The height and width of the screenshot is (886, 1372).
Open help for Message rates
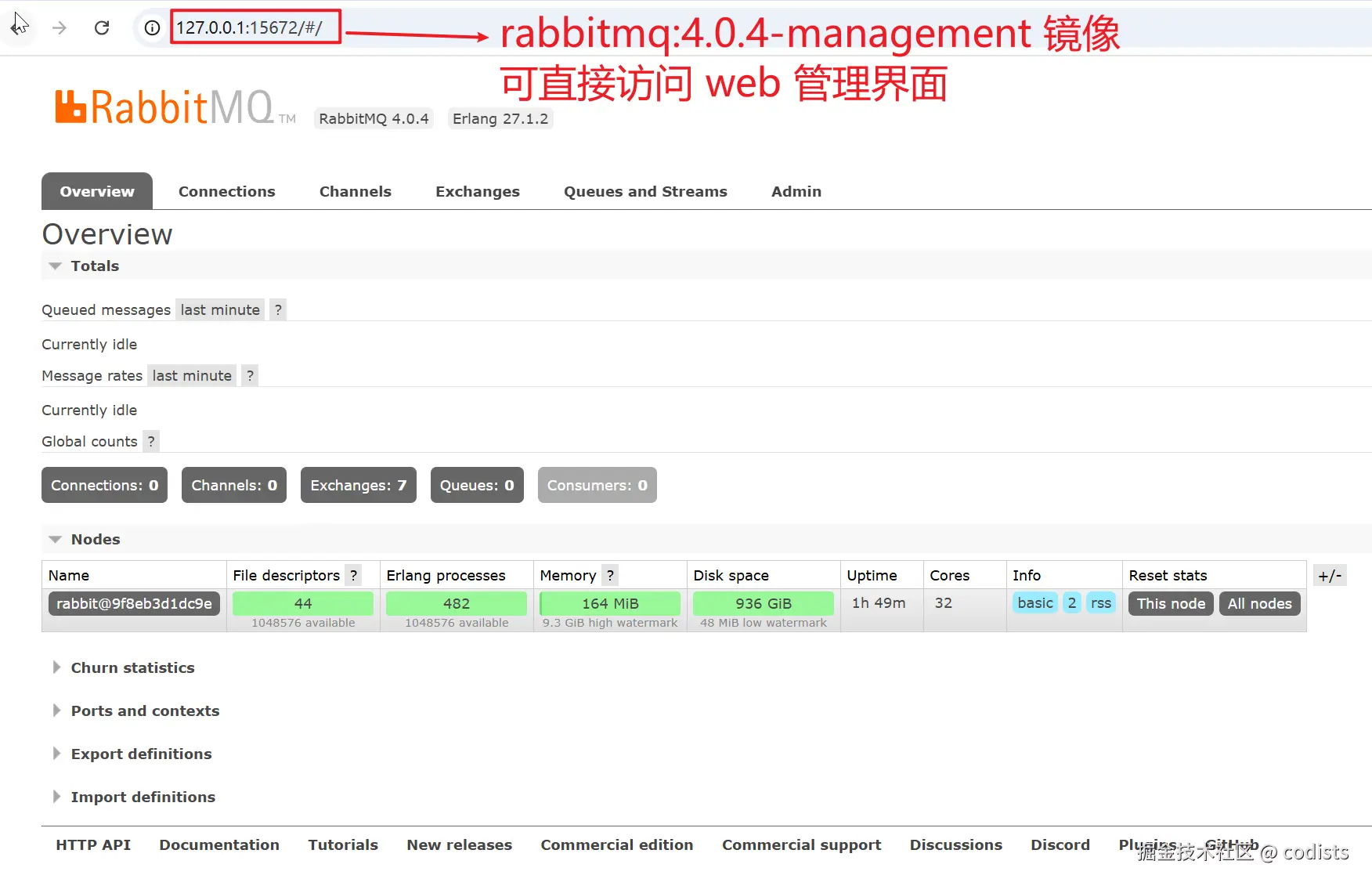pos(250,375)
